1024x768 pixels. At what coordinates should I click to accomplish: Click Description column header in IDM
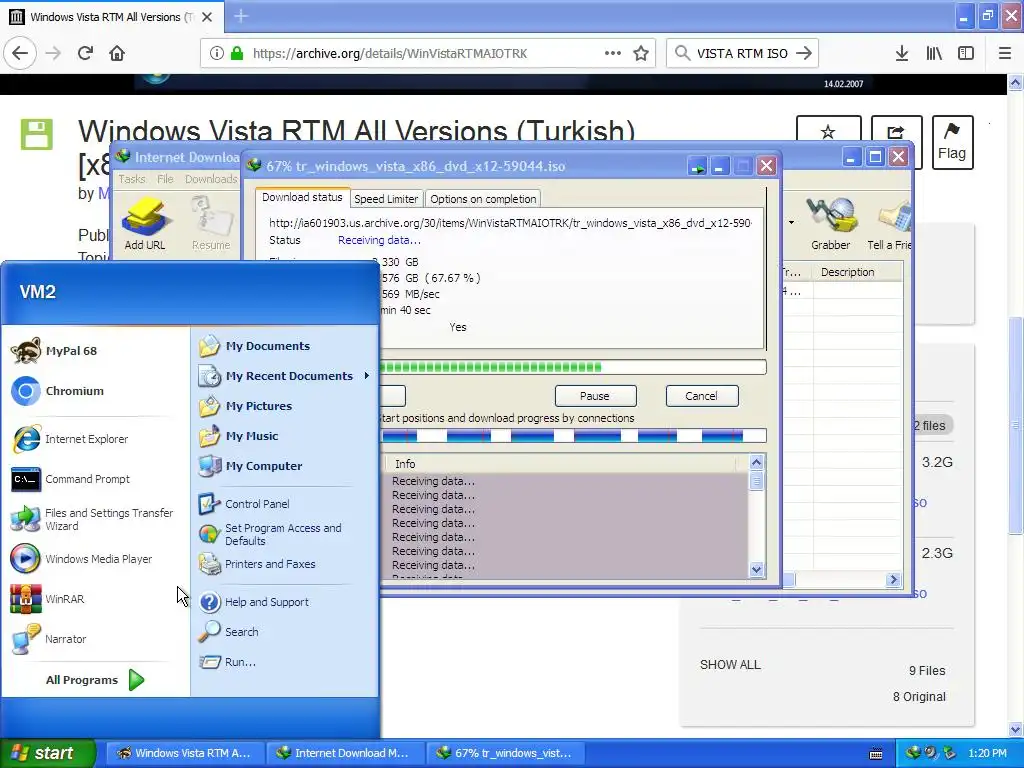(x=856, y=272)
